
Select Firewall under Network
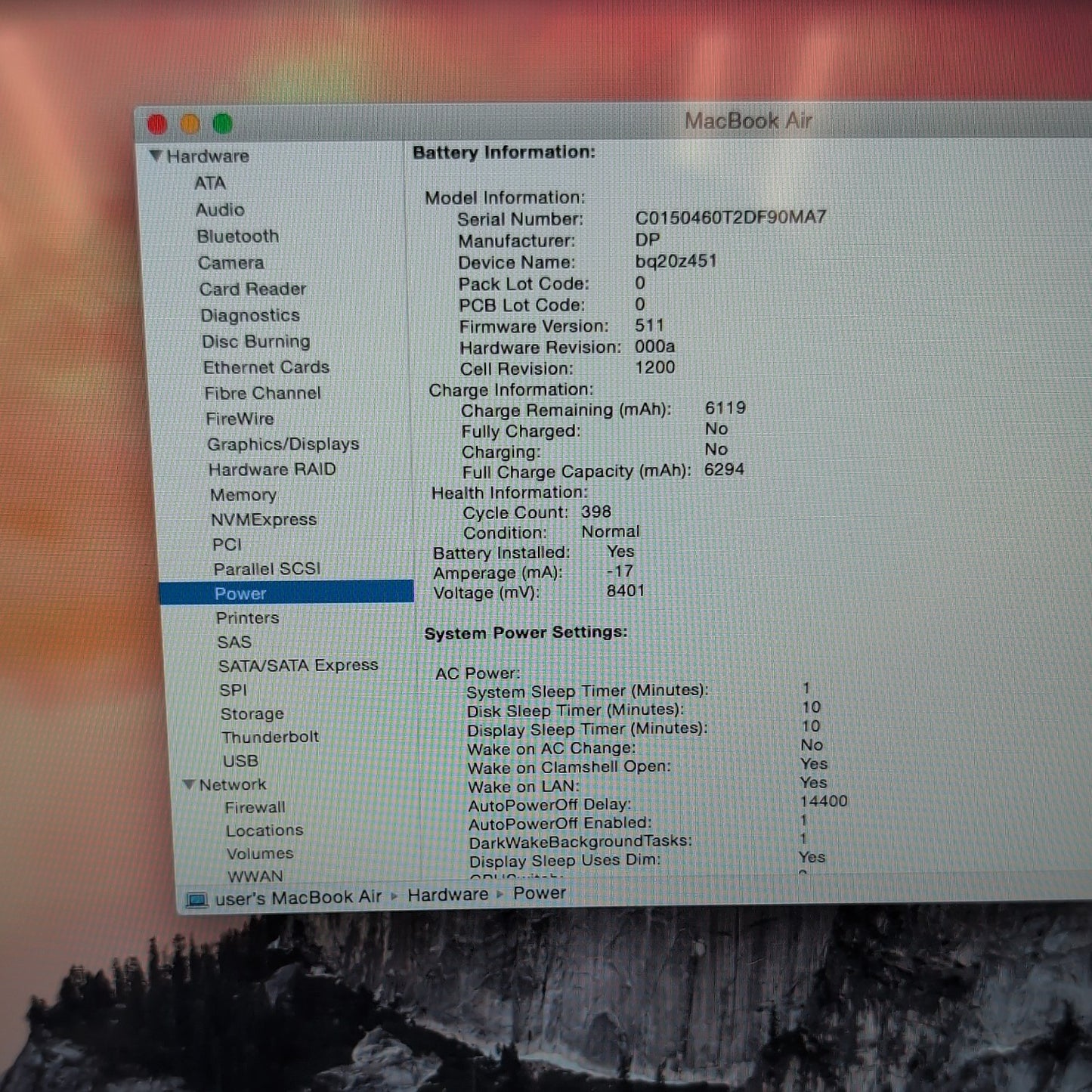255,808
